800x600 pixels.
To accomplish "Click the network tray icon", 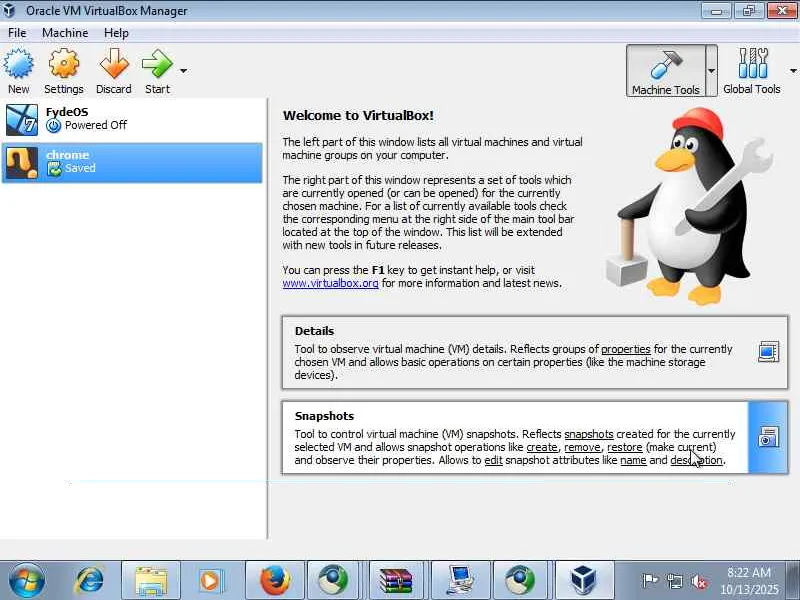I will [x=674, y=581].
